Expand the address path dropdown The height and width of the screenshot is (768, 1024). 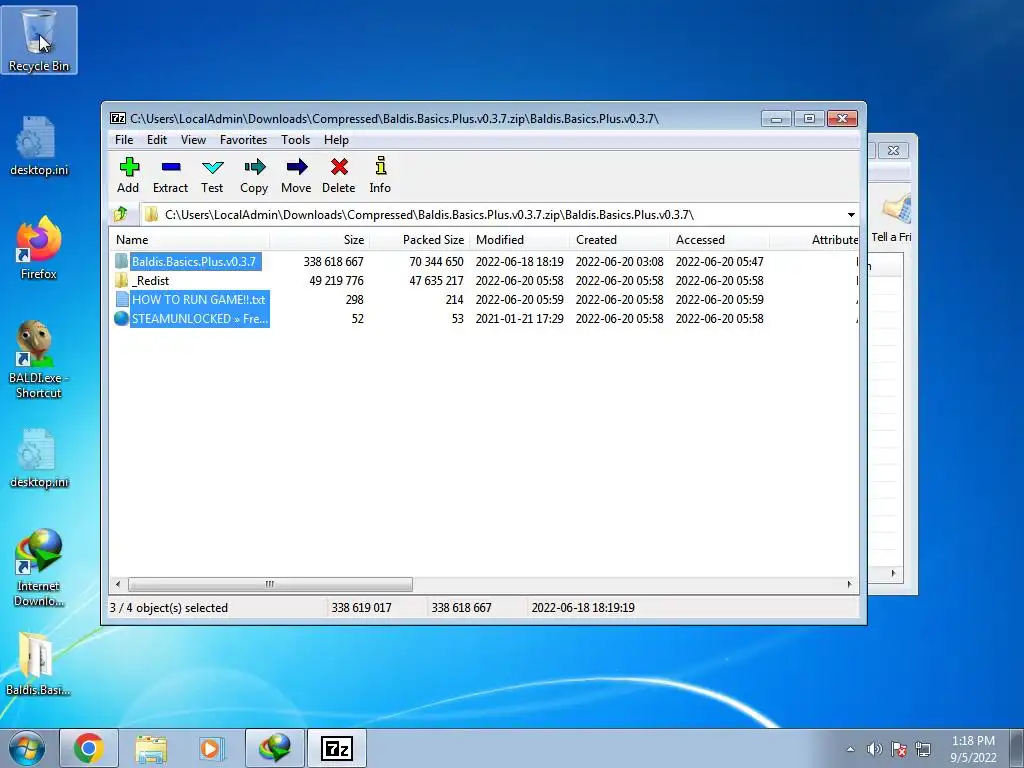[851, 215]
